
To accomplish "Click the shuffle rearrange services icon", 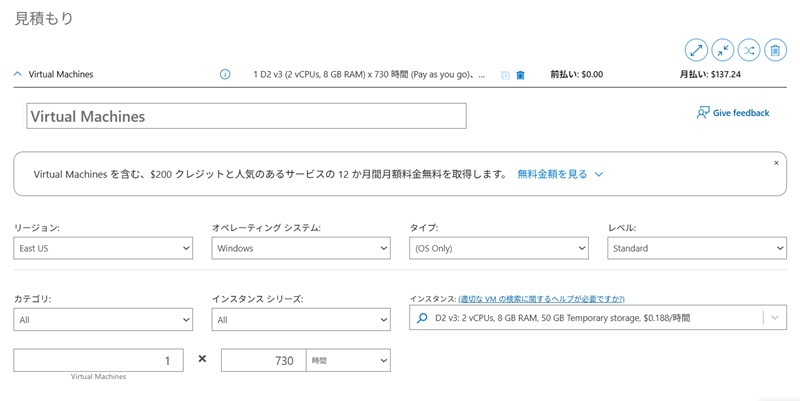I will point(749,49).
